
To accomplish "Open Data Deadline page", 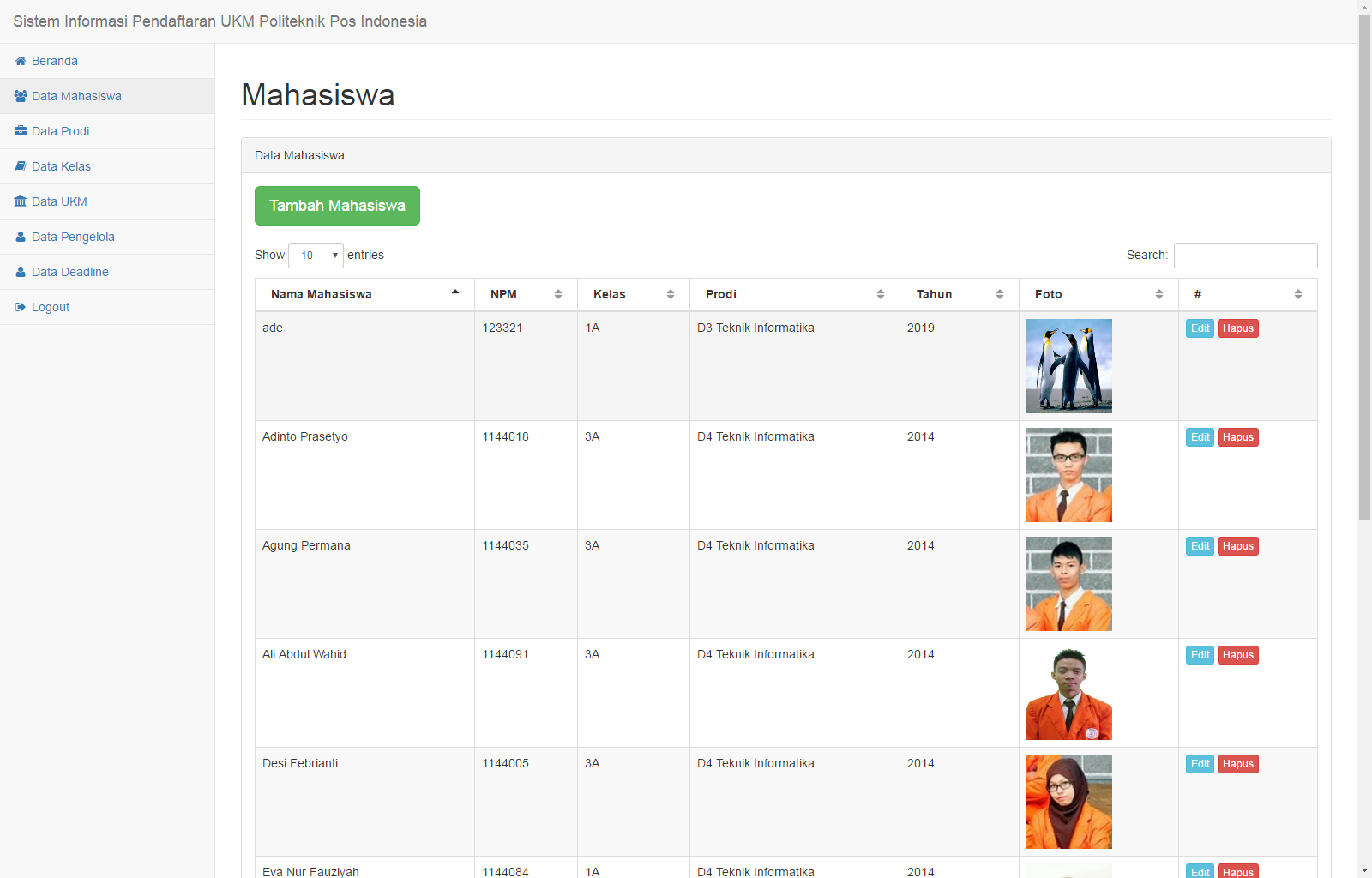I will coord(107,272).
